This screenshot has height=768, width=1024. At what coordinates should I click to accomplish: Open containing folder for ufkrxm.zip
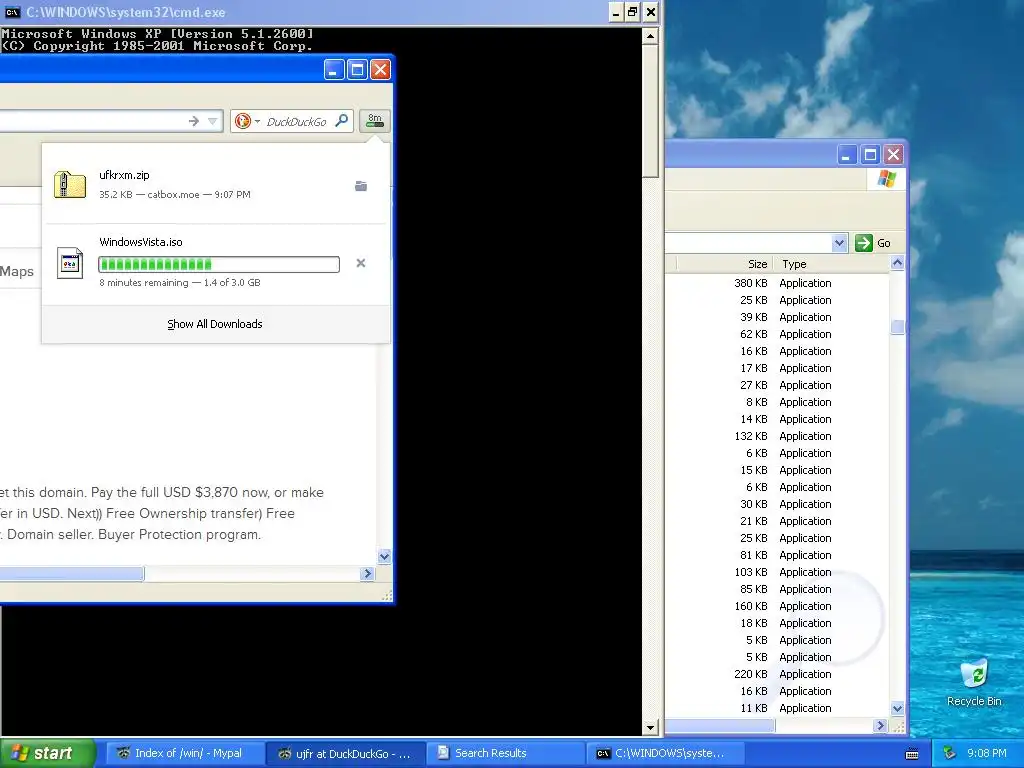(x=360, y=186)
